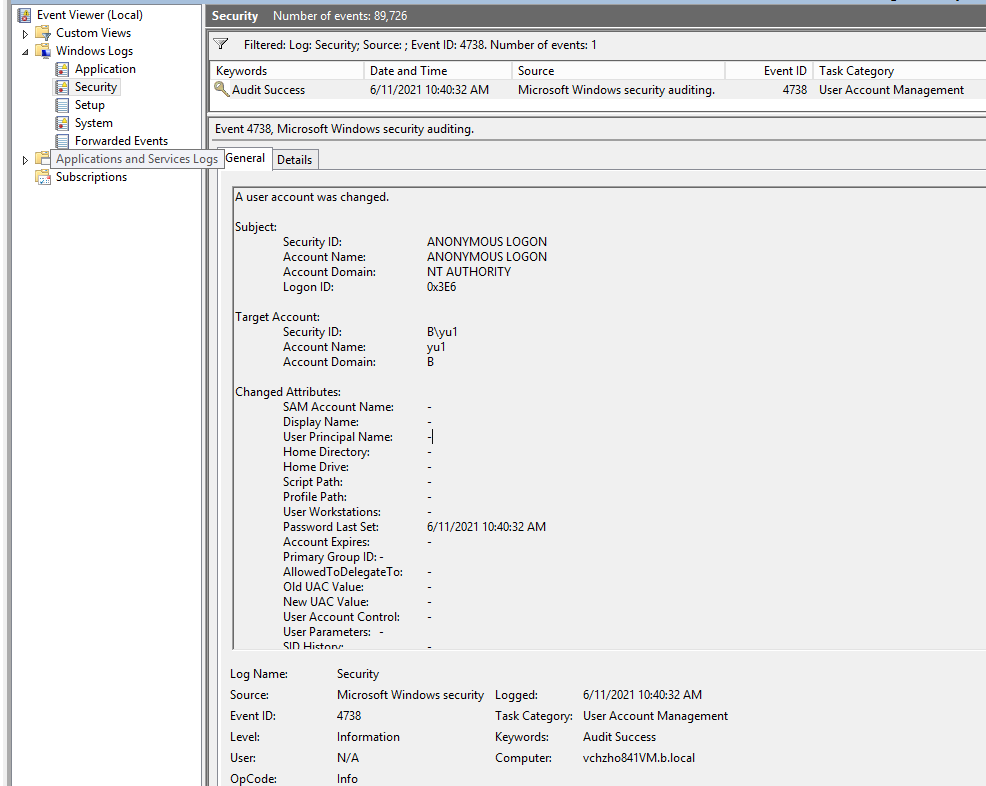Click Keywords value Audit Success in details
The width and height of the screenshot is (986, 786).
619,737
